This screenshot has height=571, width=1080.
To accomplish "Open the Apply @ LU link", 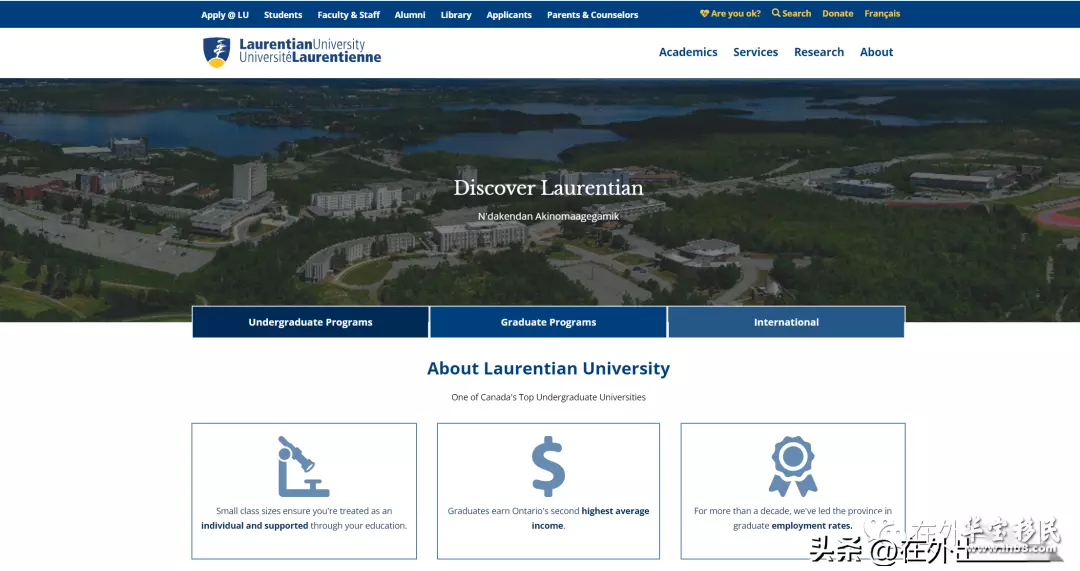I will [x=225, y=14].
